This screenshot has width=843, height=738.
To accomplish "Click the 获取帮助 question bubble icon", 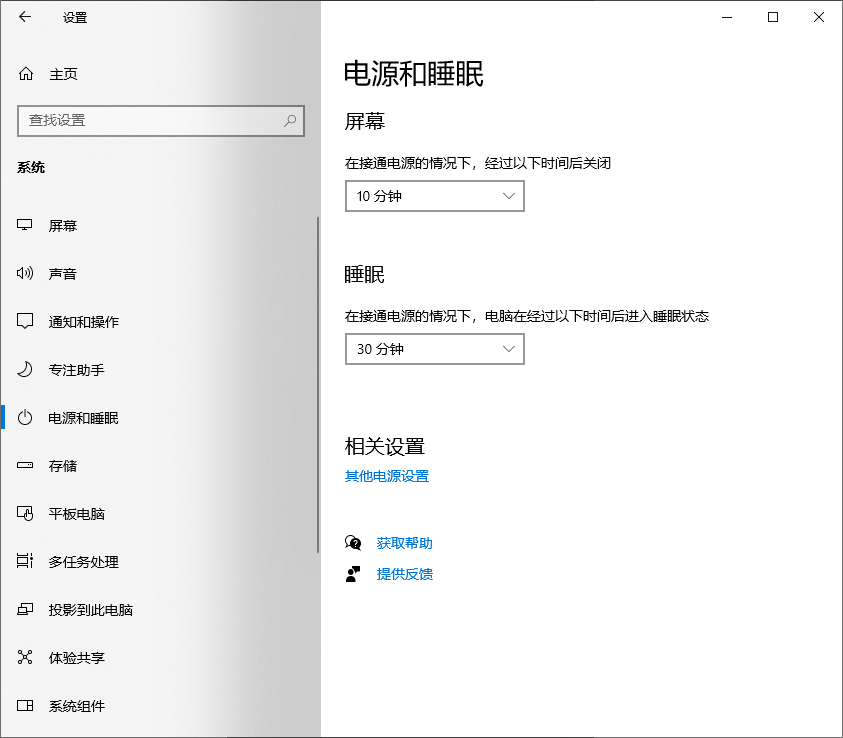I will coord(353,542).
